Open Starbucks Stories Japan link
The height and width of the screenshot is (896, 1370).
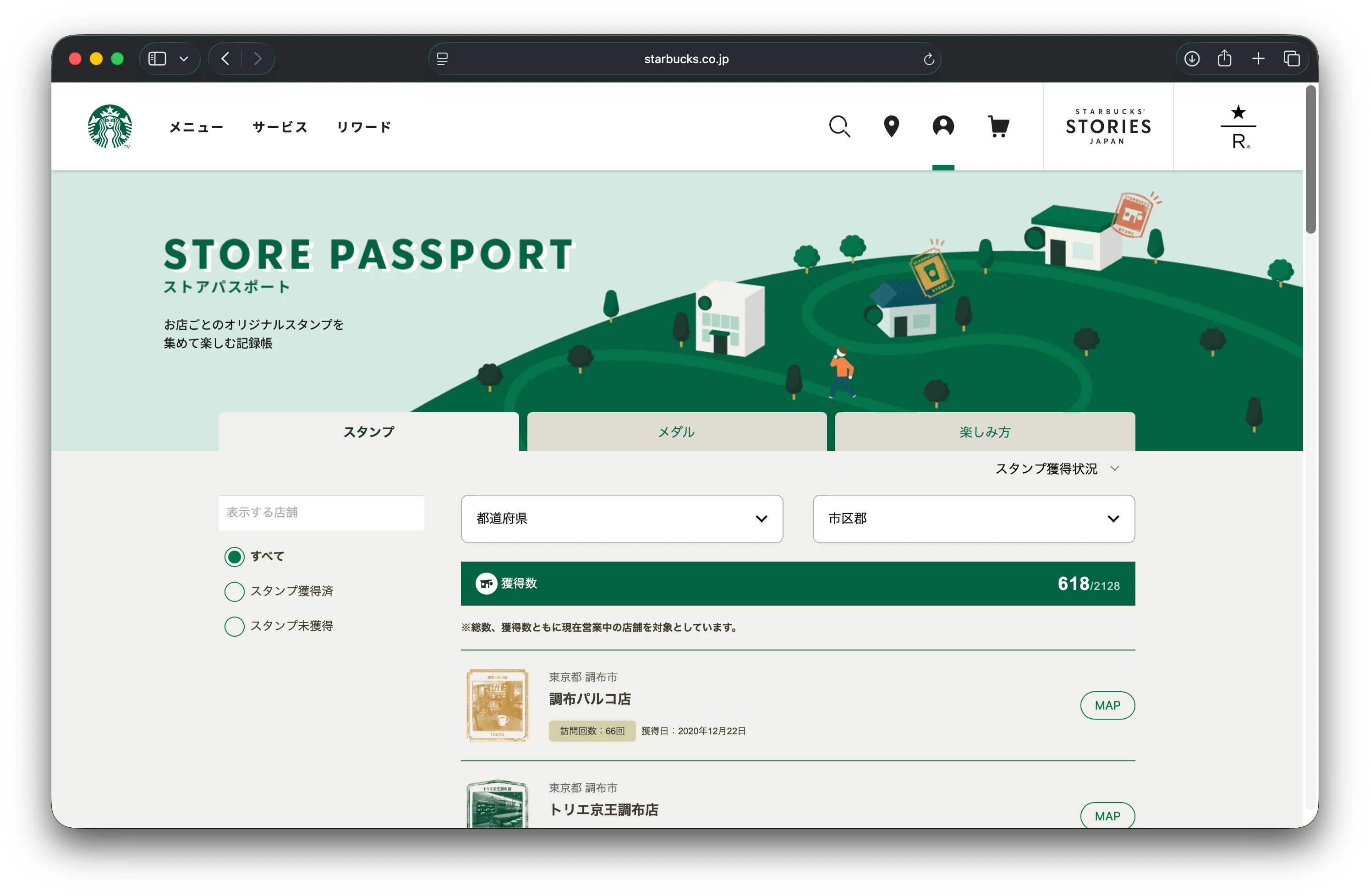[1108, 126]
